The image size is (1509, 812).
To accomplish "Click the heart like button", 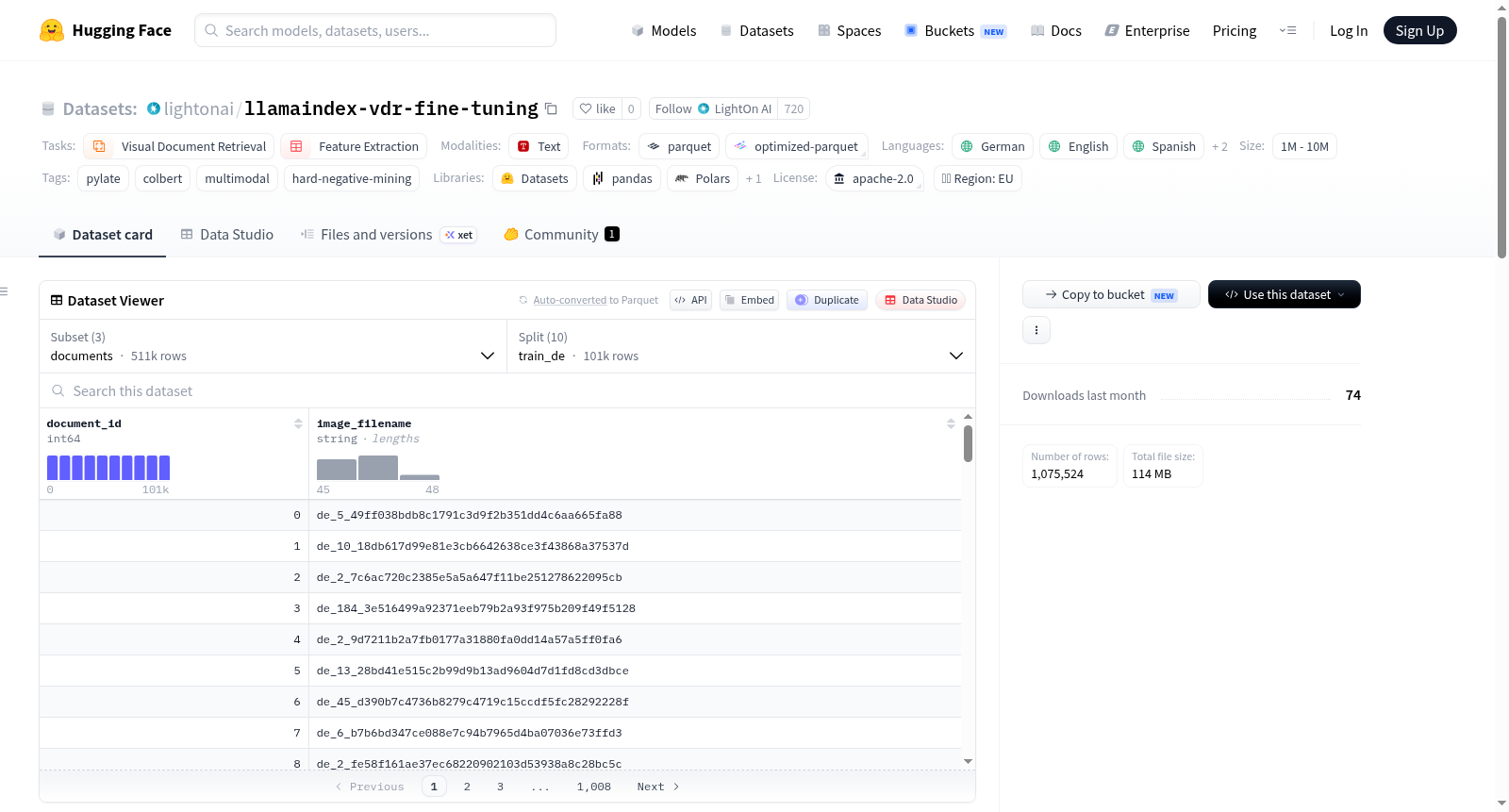I will [597, 108].
